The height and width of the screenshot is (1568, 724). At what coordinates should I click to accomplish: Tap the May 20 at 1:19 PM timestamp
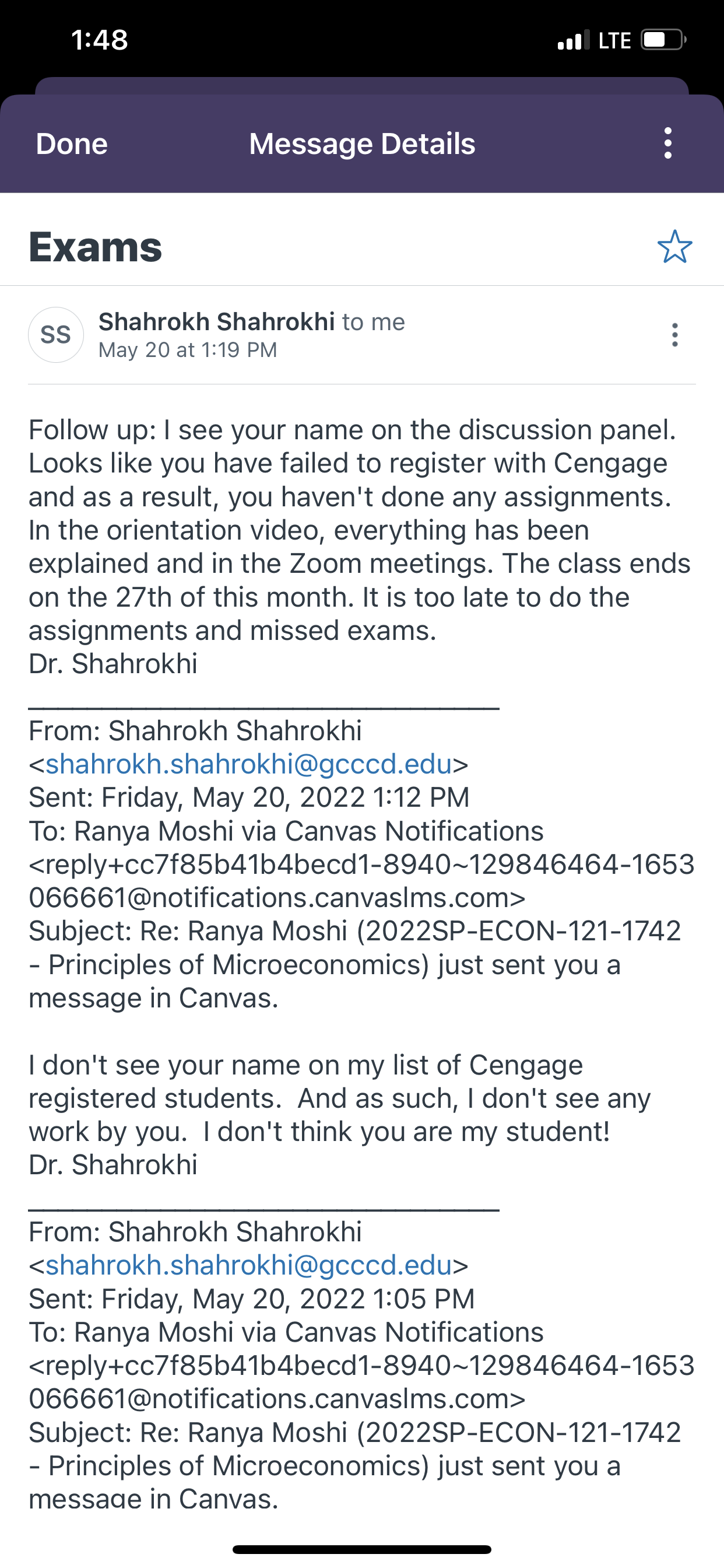coord(188,350)
